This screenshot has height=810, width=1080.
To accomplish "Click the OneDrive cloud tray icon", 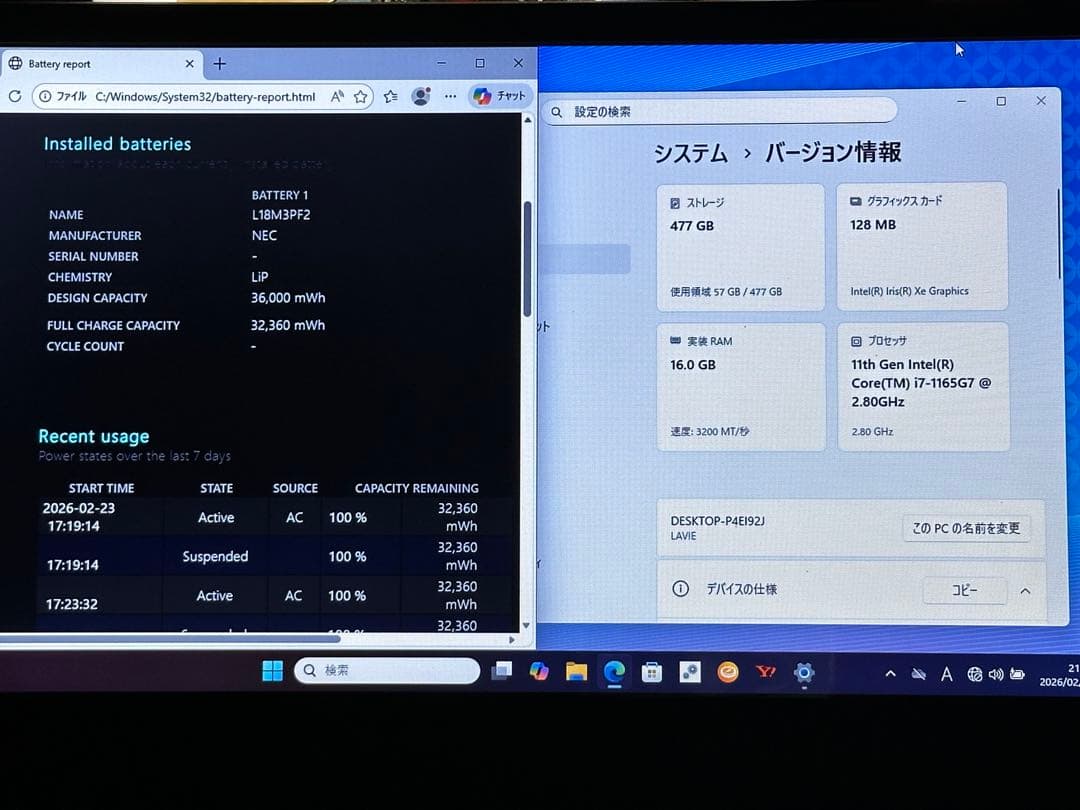I will click(x=918, y=674).
